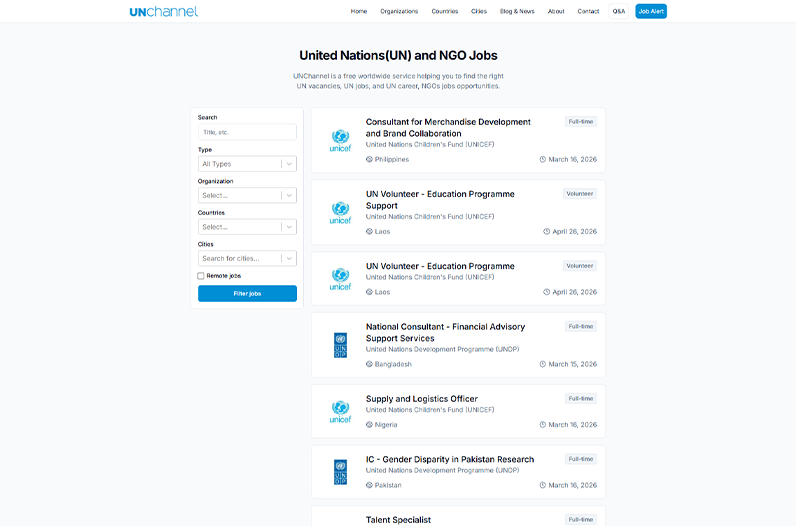This screenshot has height=526, width=796.
Task: Click the Q&A button
Action: (x=619, y=11)
